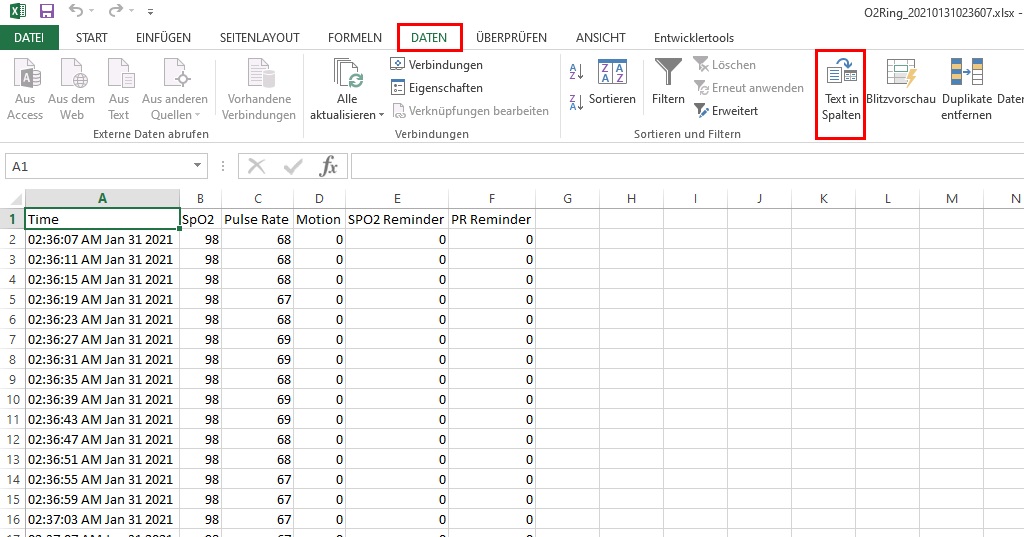Open the DATEI file menu tab
The height and width of the screenshot is (537, 1024).
29,38
